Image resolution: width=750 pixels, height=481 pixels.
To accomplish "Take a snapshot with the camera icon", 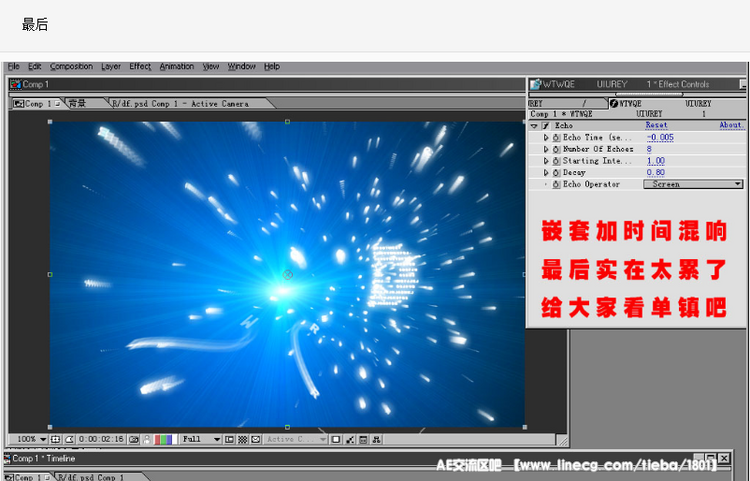I will 134,439.
